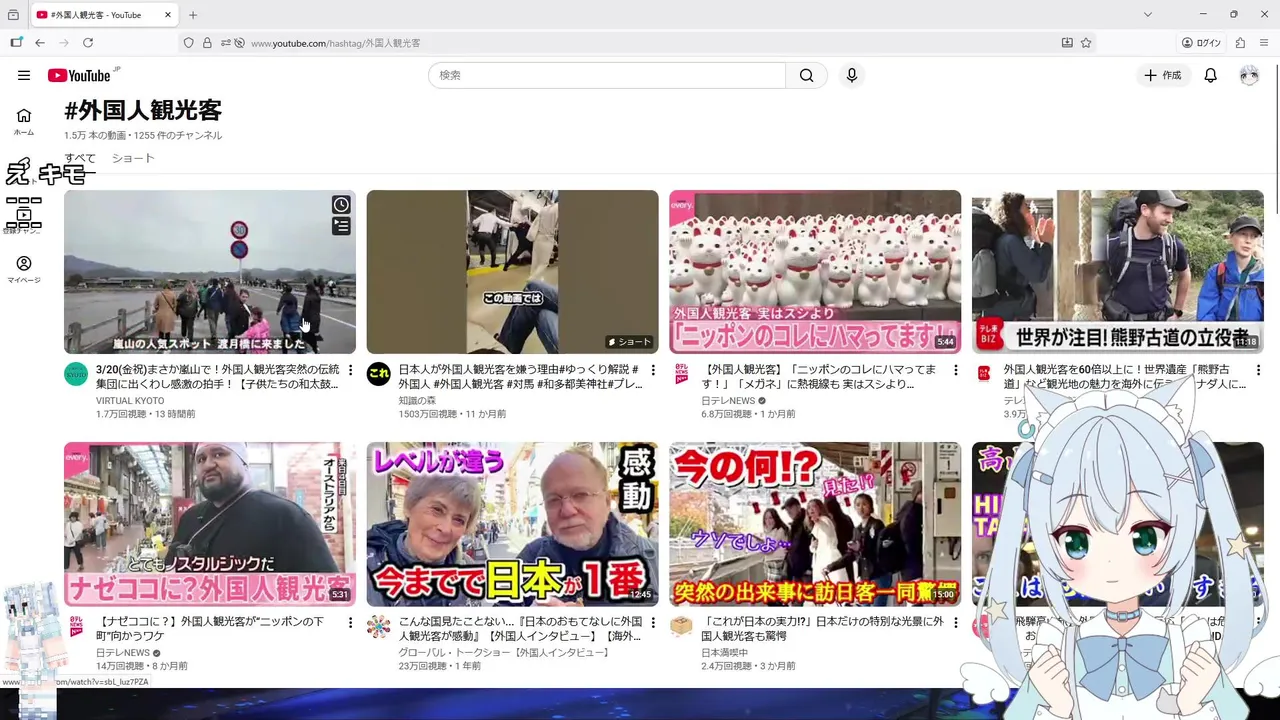Focus the YouTube 検索 search box
Viewport: 1280px width, 720px height.
[606, 75]
